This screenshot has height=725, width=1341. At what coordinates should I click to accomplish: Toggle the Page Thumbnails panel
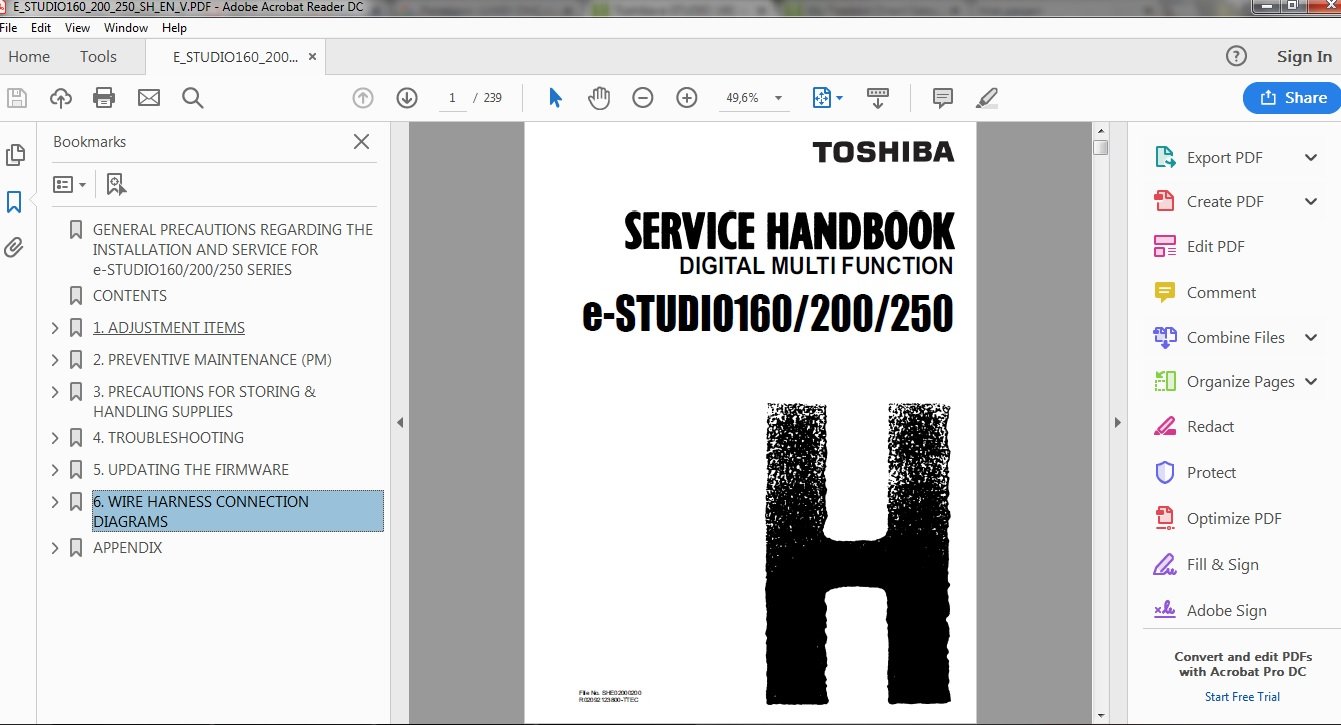coord(15,155)
